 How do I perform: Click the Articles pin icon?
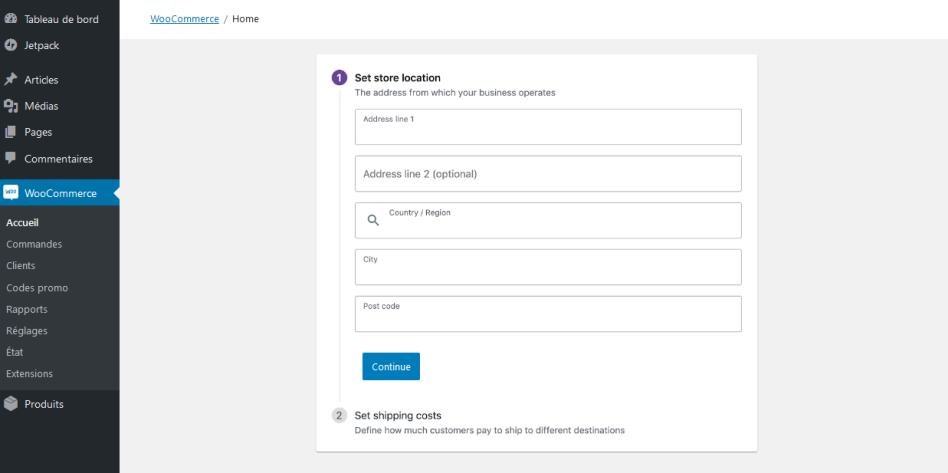coord(11,80)
